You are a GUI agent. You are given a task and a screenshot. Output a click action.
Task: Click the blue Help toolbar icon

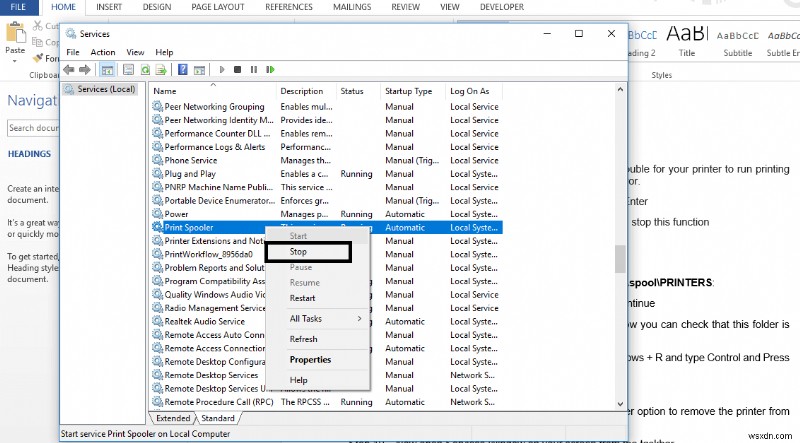coord(183,69)
